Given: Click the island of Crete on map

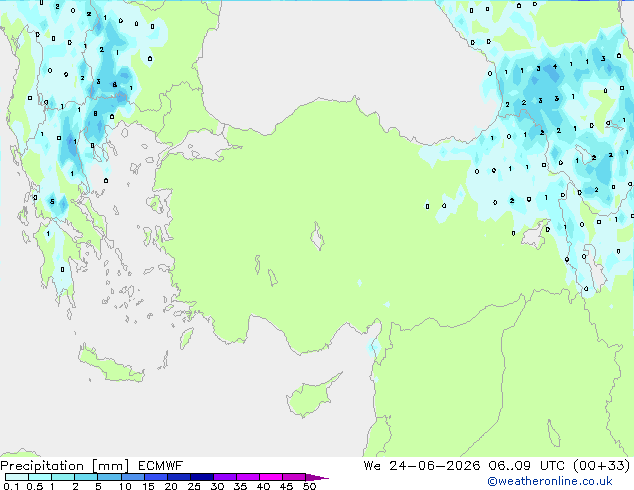Looking at the screenshot, I should pos(110,364).
